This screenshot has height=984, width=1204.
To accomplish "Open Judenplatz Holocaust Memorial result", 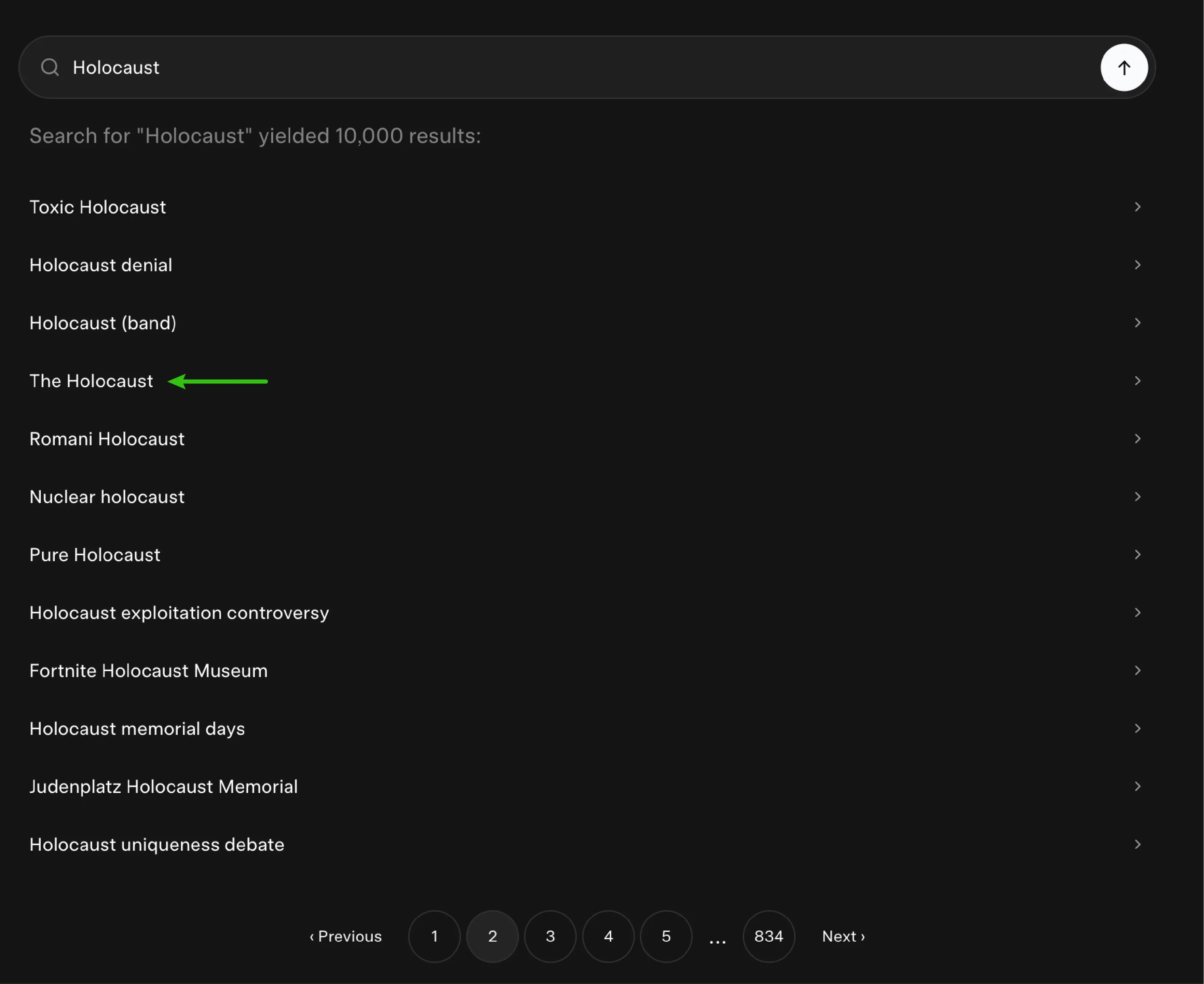I will [x=163, y=787].
